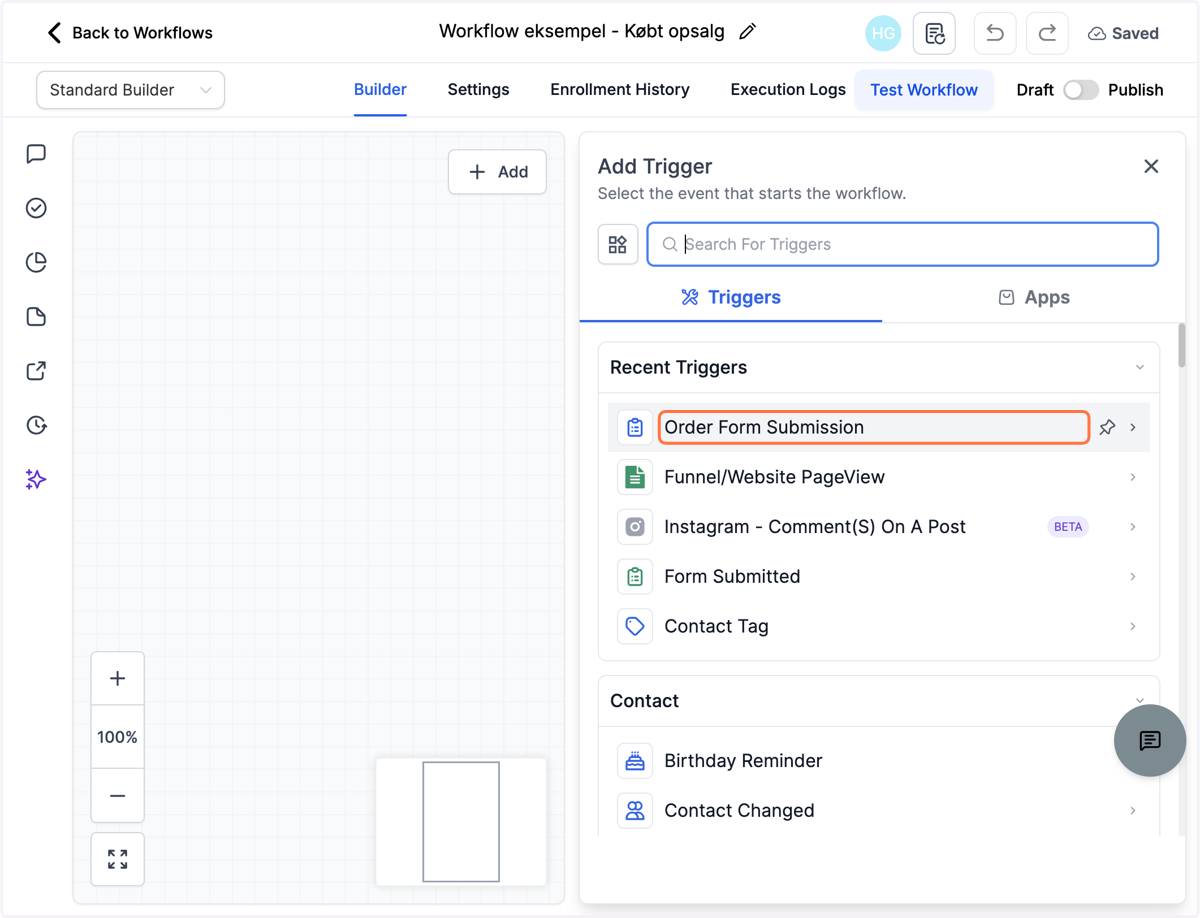The width and height of the screenshot is (1200, 918).
Task: Select the Order Form Submission trigger
Action: 879,427
